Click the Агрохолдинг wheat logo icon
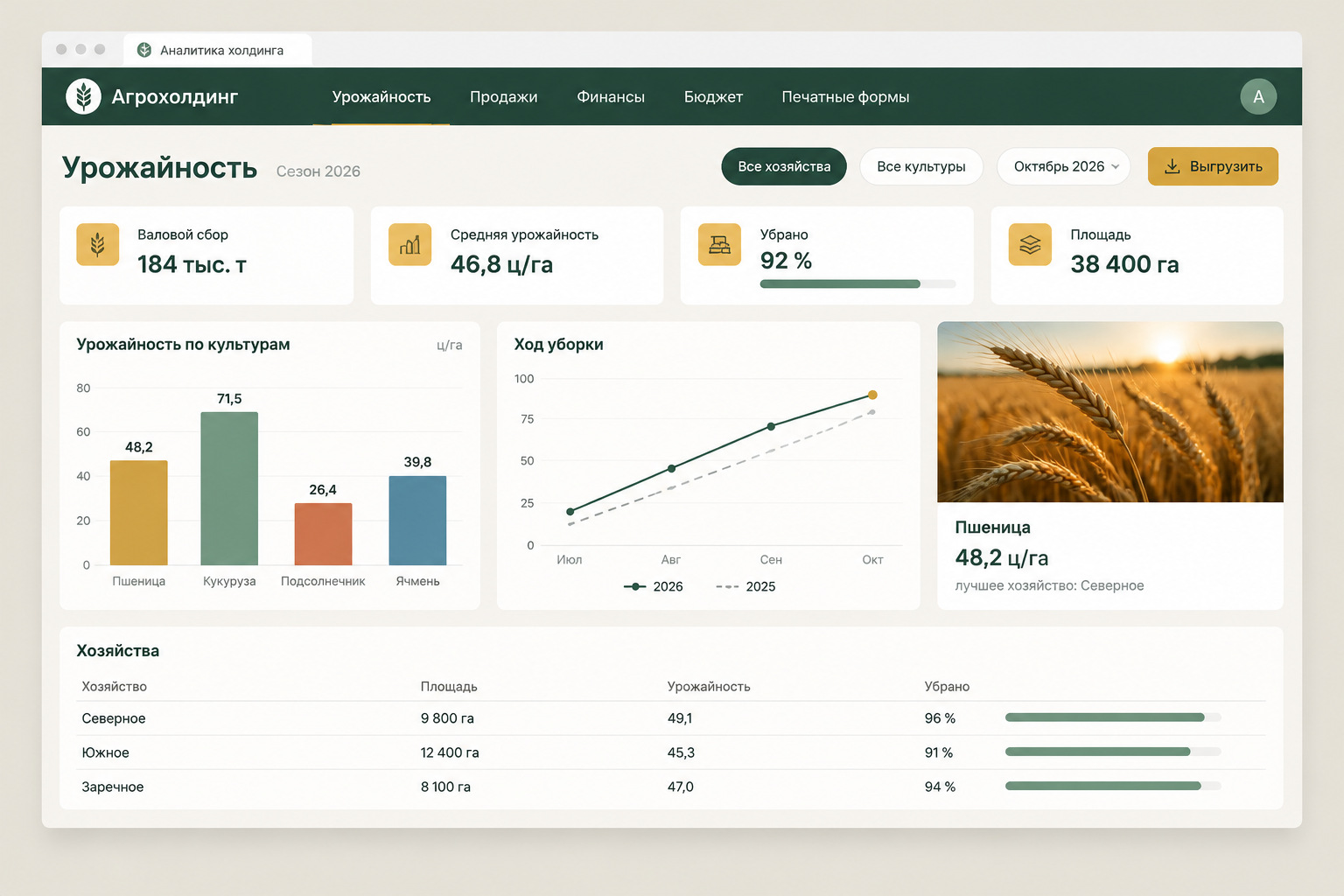 point(84,96)
